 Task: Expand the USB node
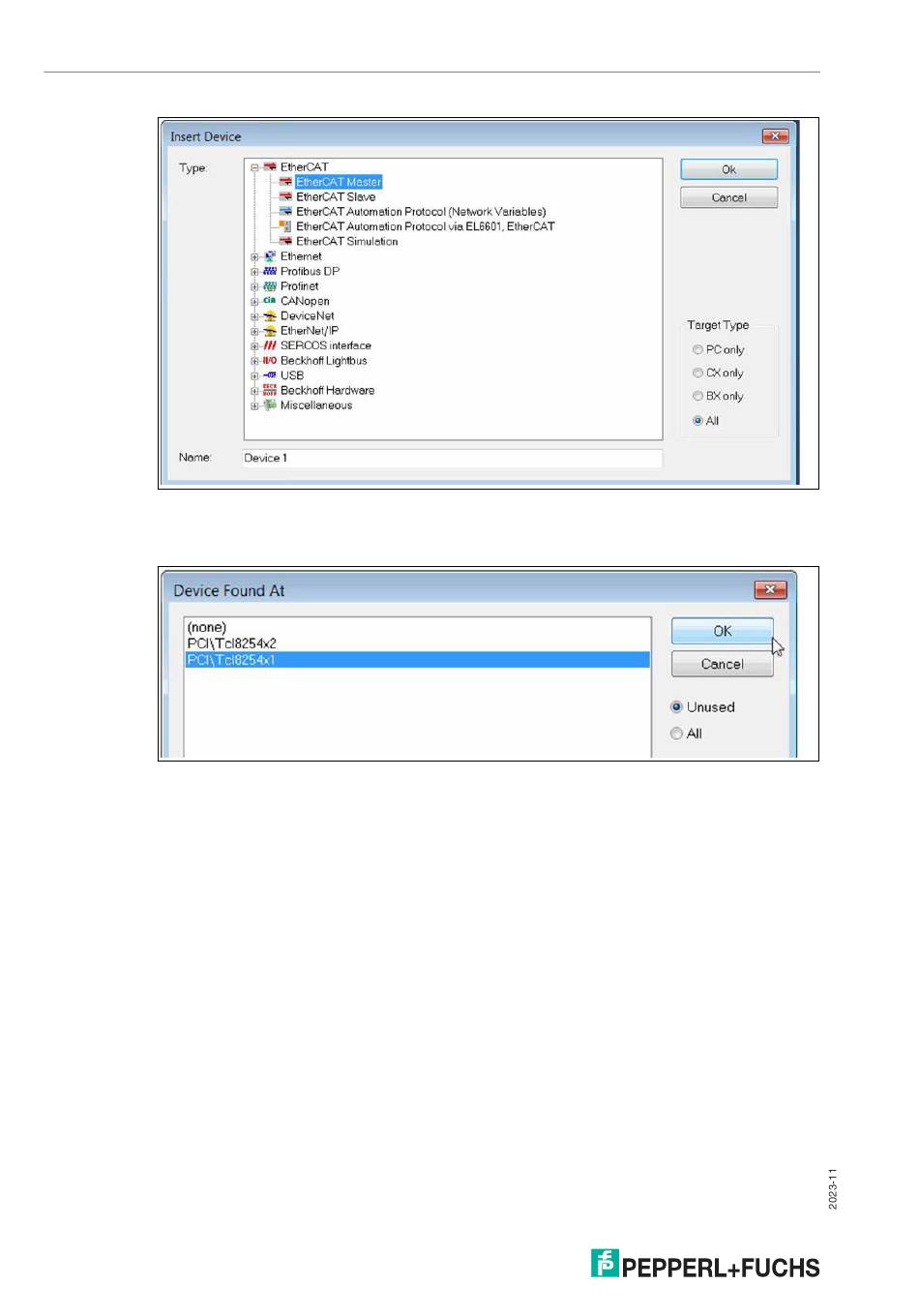[254, 376]
